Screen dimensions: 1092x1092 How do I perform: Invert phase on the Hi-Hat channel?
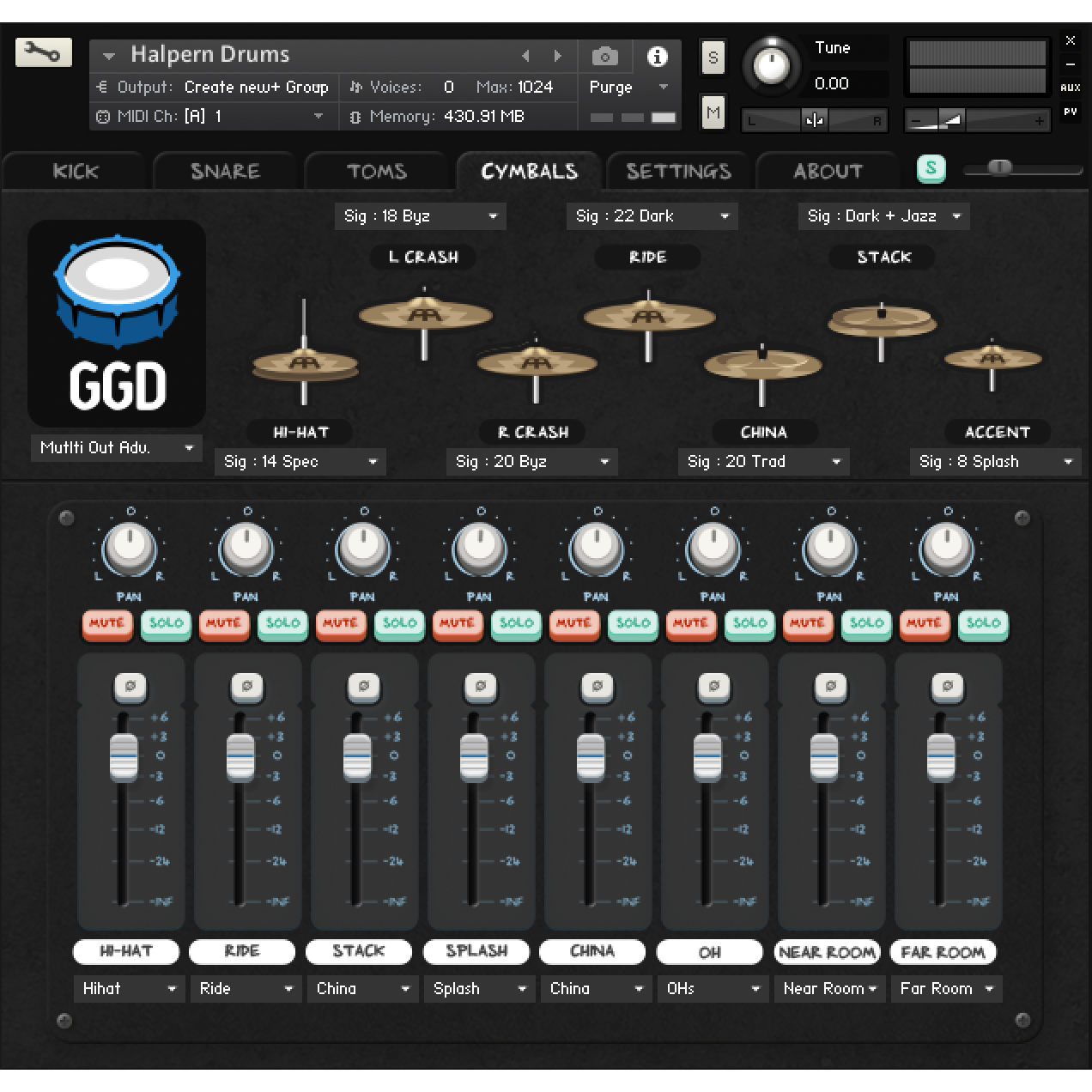tap(130, 686)
